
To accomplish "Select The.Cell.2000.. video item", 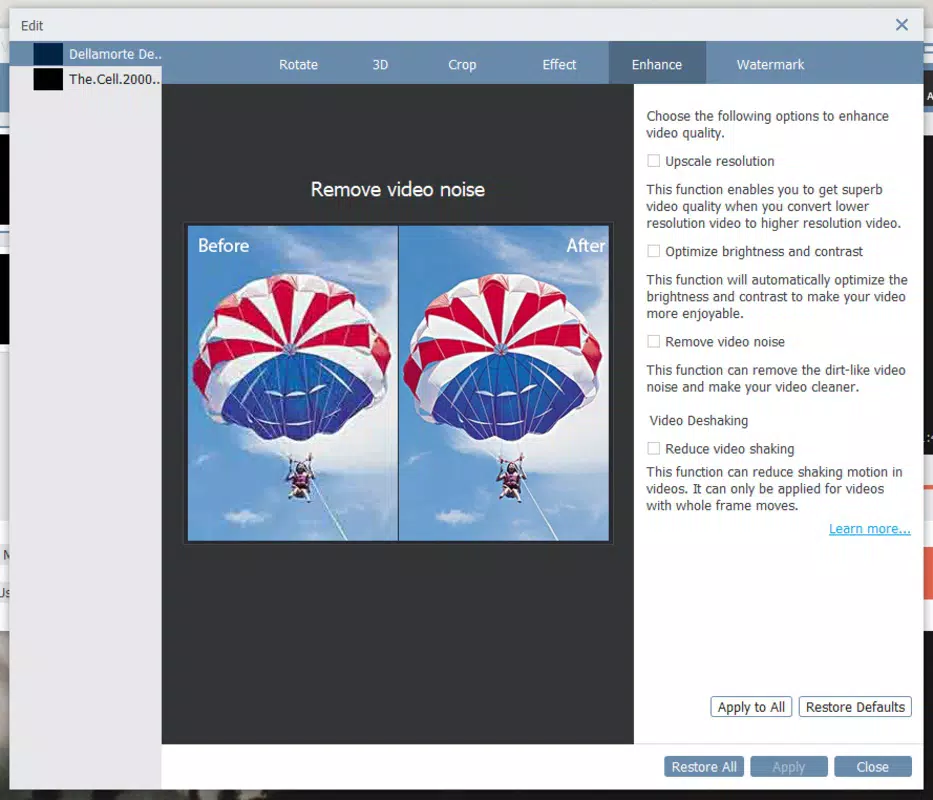I will (x=86, y=79).
